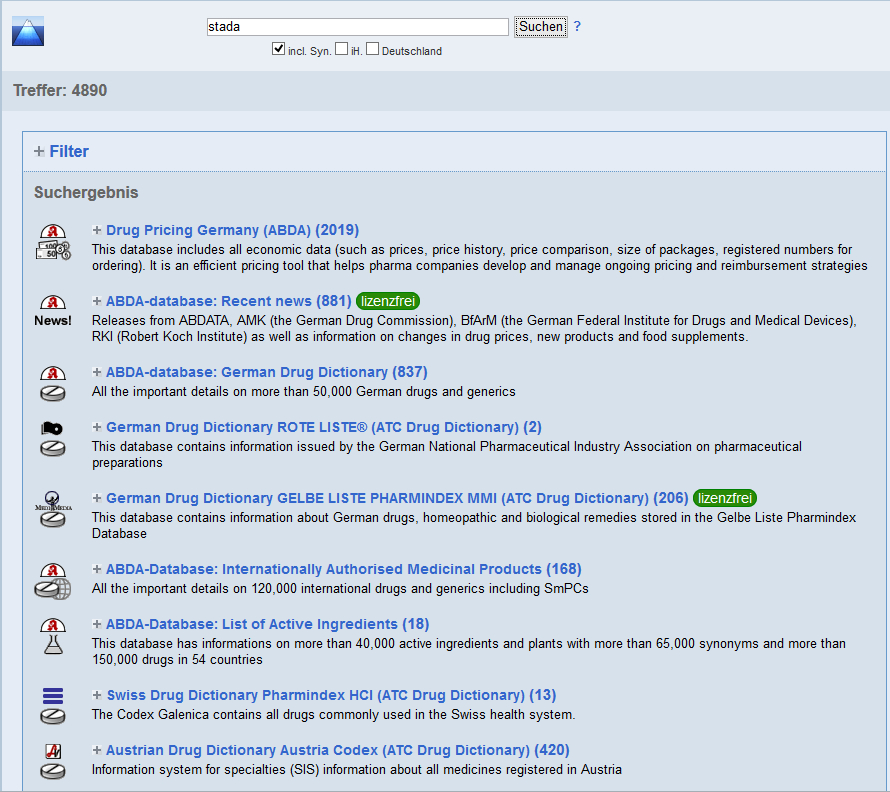Expand ABDA German Drug Dictionary plus sign
Image resolution: width=890 pixels, height=792 pixels.
click(97, 372)
